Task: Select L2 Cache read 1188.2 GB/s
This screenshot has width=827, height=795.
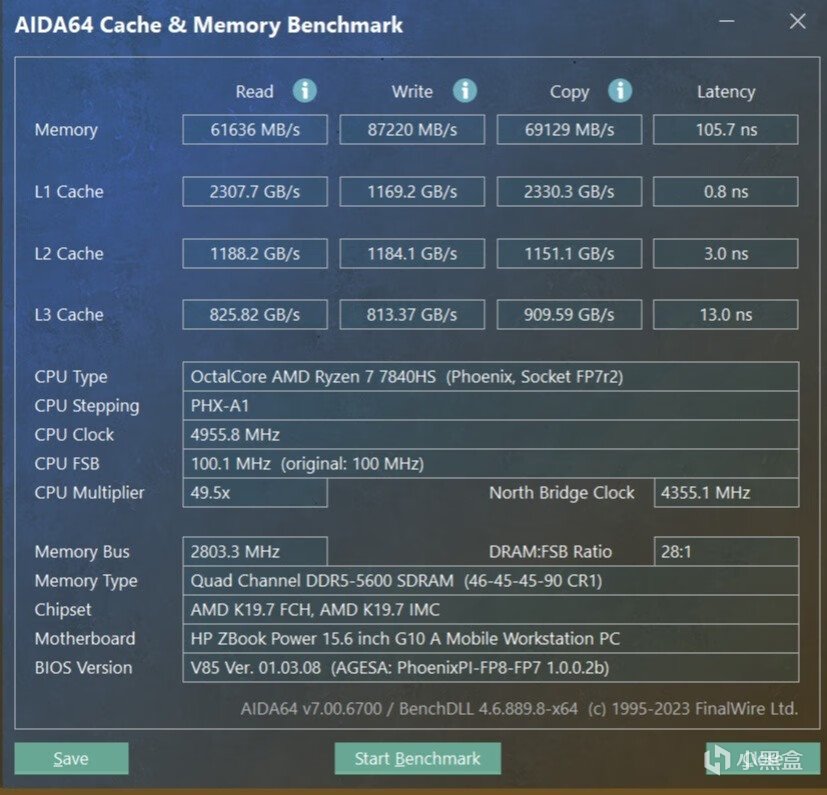Action: (x=255, y=254)
